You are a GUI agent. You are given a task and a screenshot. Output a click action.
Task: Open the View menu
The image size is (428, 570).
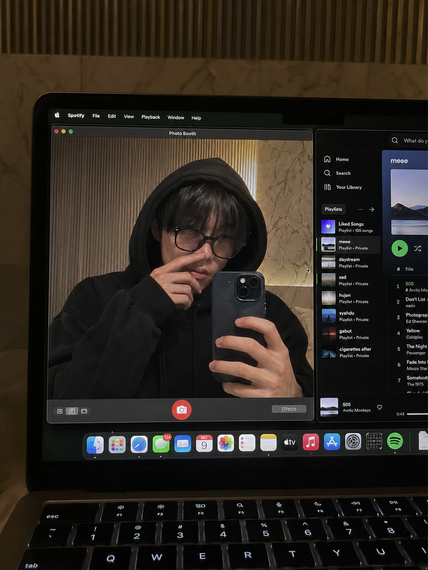pyautogui.click(x=129, y=116)
